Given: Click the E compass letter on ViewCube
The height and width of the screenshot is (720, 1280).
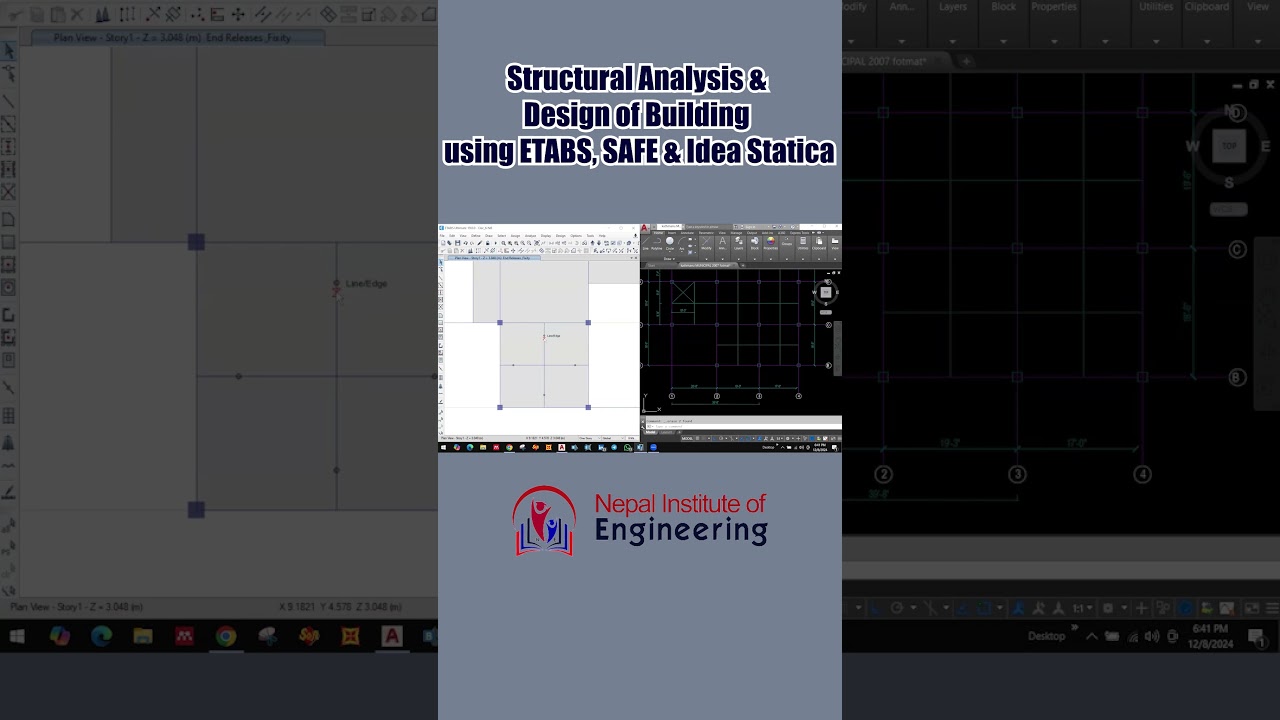Looking at the screenshot, I should coord(1265,146).
